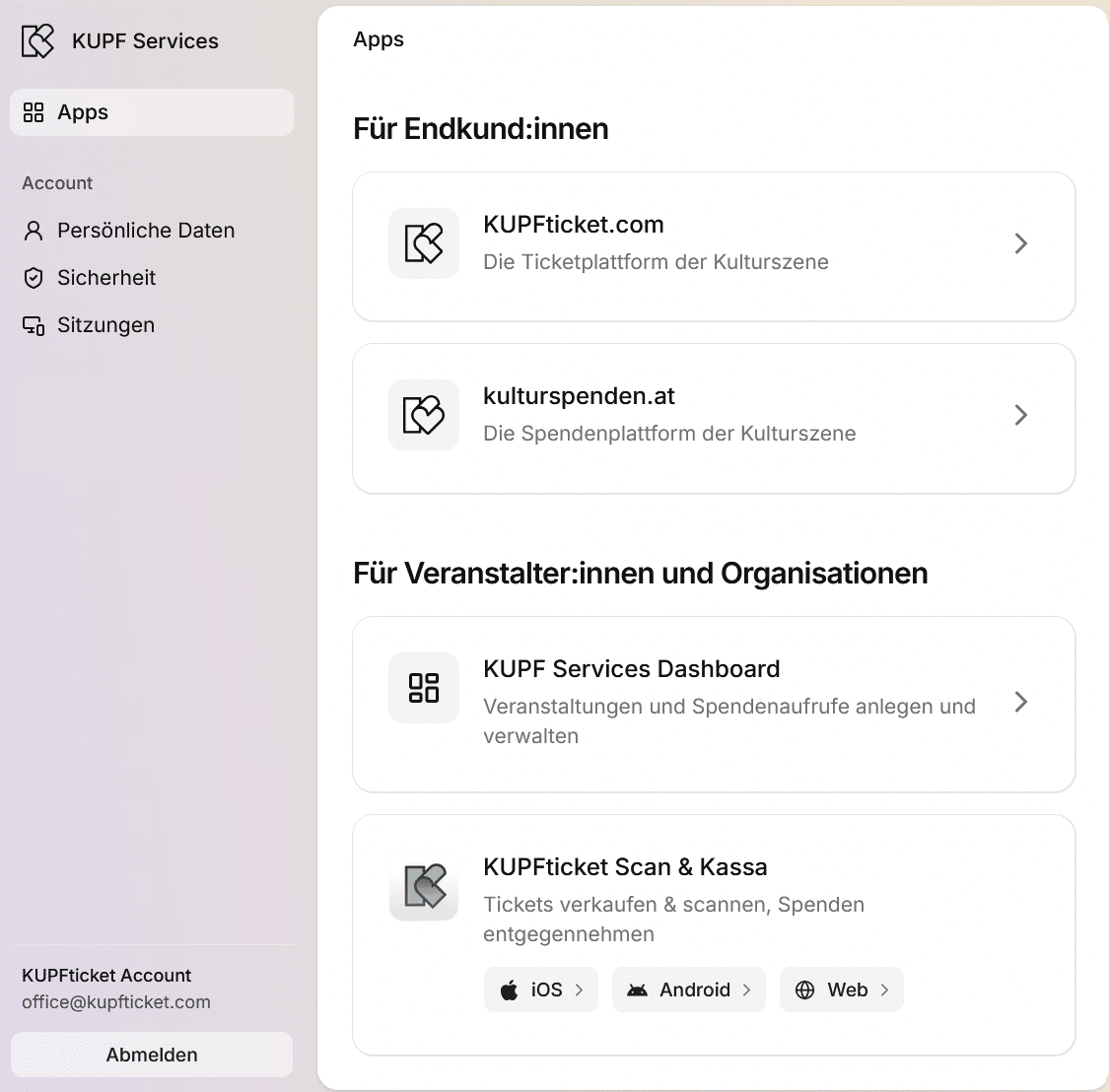Screen dimensions: 1110x1092
Task: Click 'Tickets verkaufen & scannen' description
Action: (674, 920)
